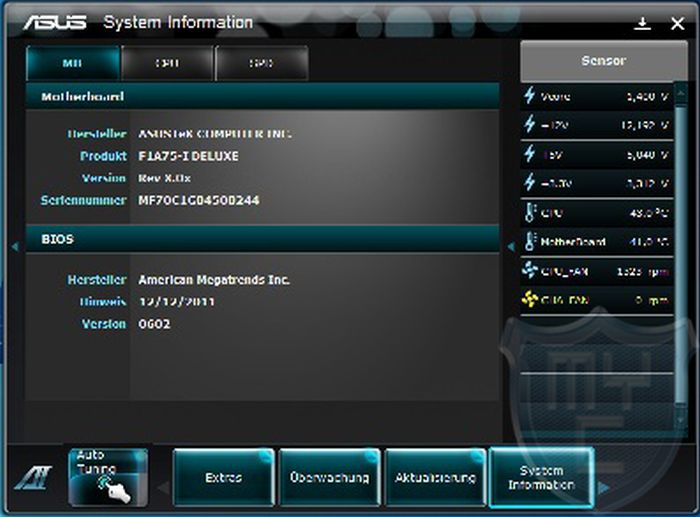Click the American Megatrends Inc. text
The width and height of the screenshot is (700, 517).
click(214, 280)
